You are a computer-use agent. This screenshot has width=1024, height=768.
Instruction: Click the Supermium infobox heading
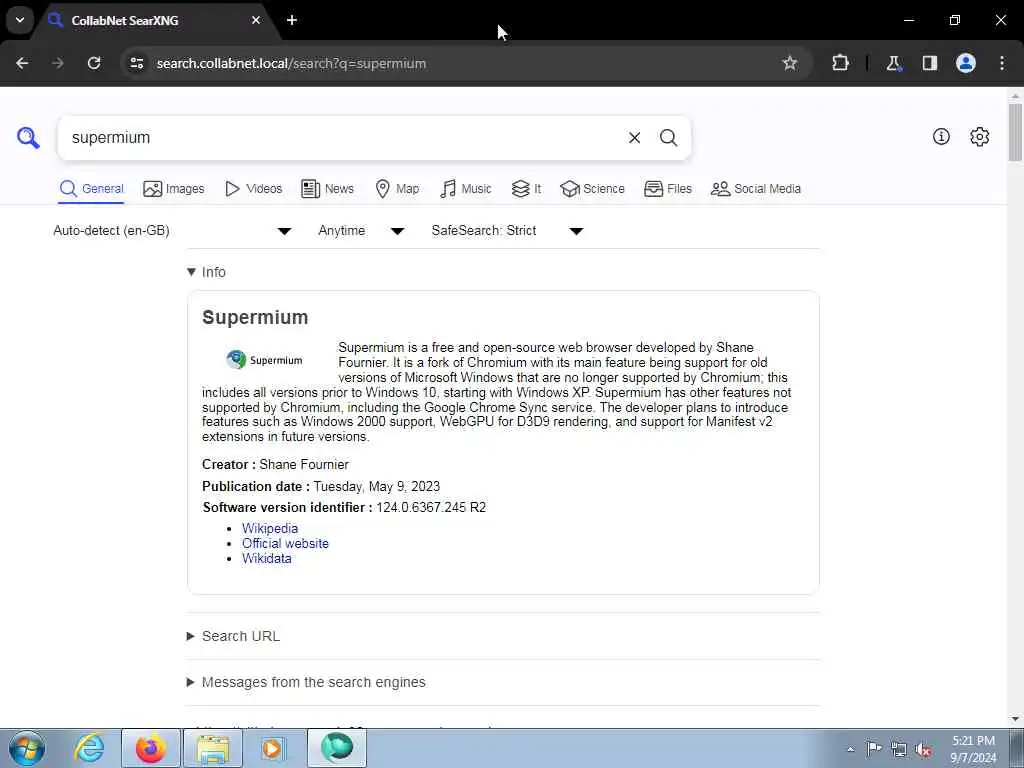255,317
